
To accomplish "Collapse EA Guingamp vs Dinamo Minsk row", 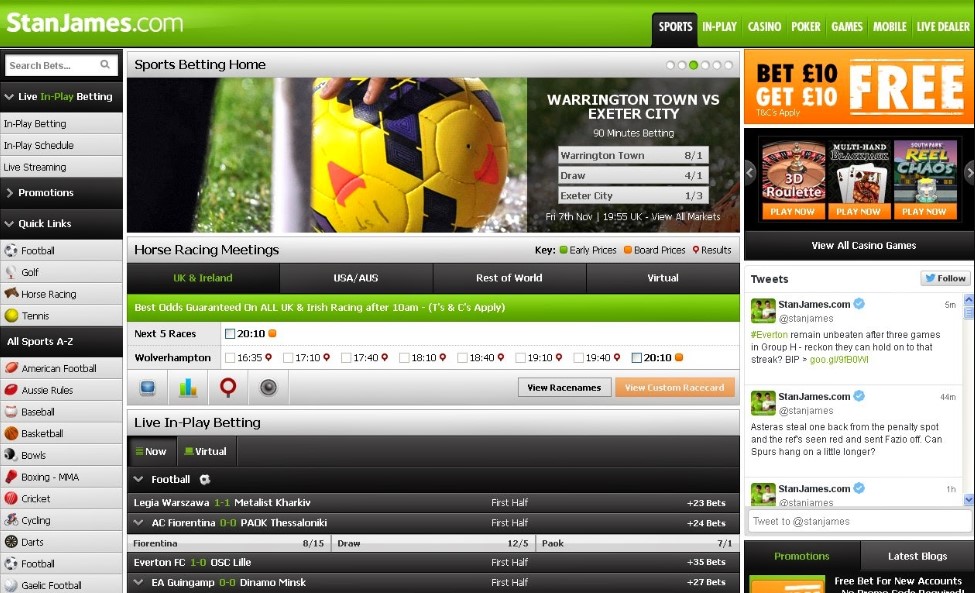I will pyautogui.click(x=139, y=582).
